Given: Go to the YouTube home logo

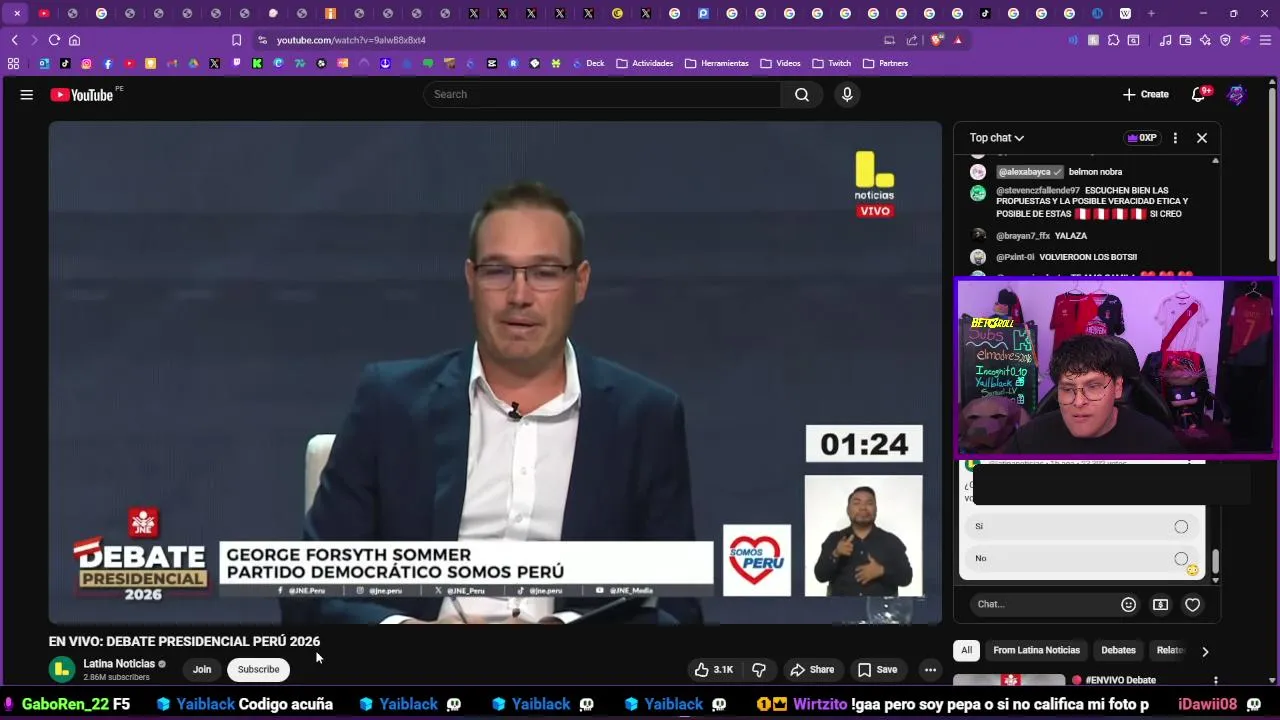Looking at the screenshot, I should coord(82,95).
